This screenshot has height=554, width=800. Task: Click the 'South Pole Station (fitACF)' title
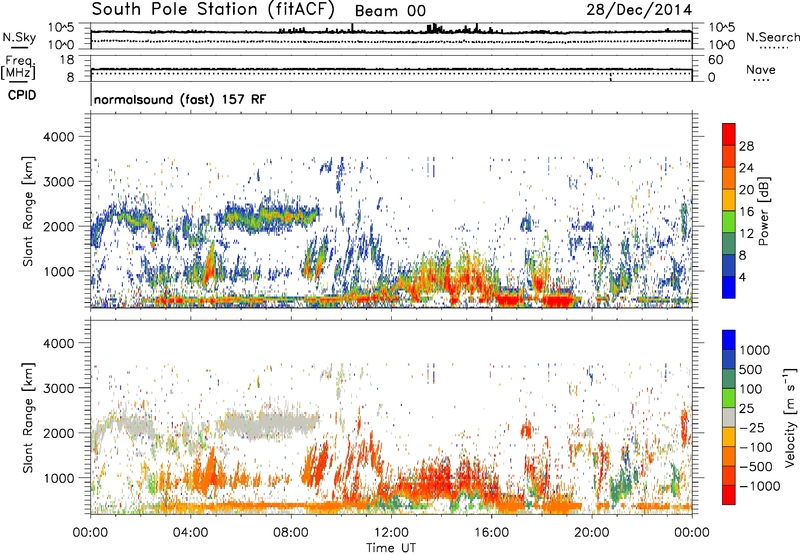click(213, 10)
